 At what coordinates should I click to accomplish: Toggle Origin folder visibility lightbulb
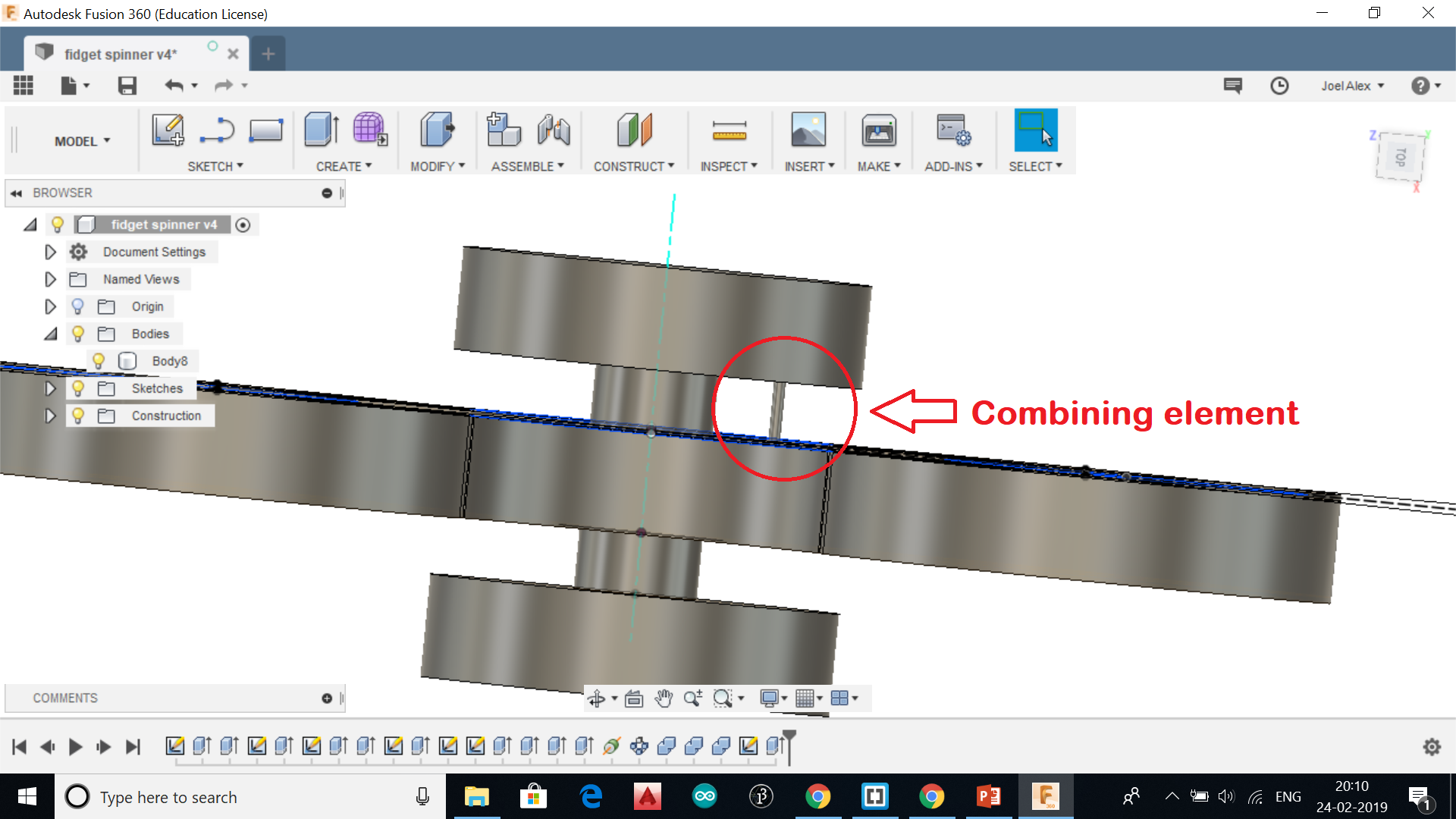(x=78, y=306)
